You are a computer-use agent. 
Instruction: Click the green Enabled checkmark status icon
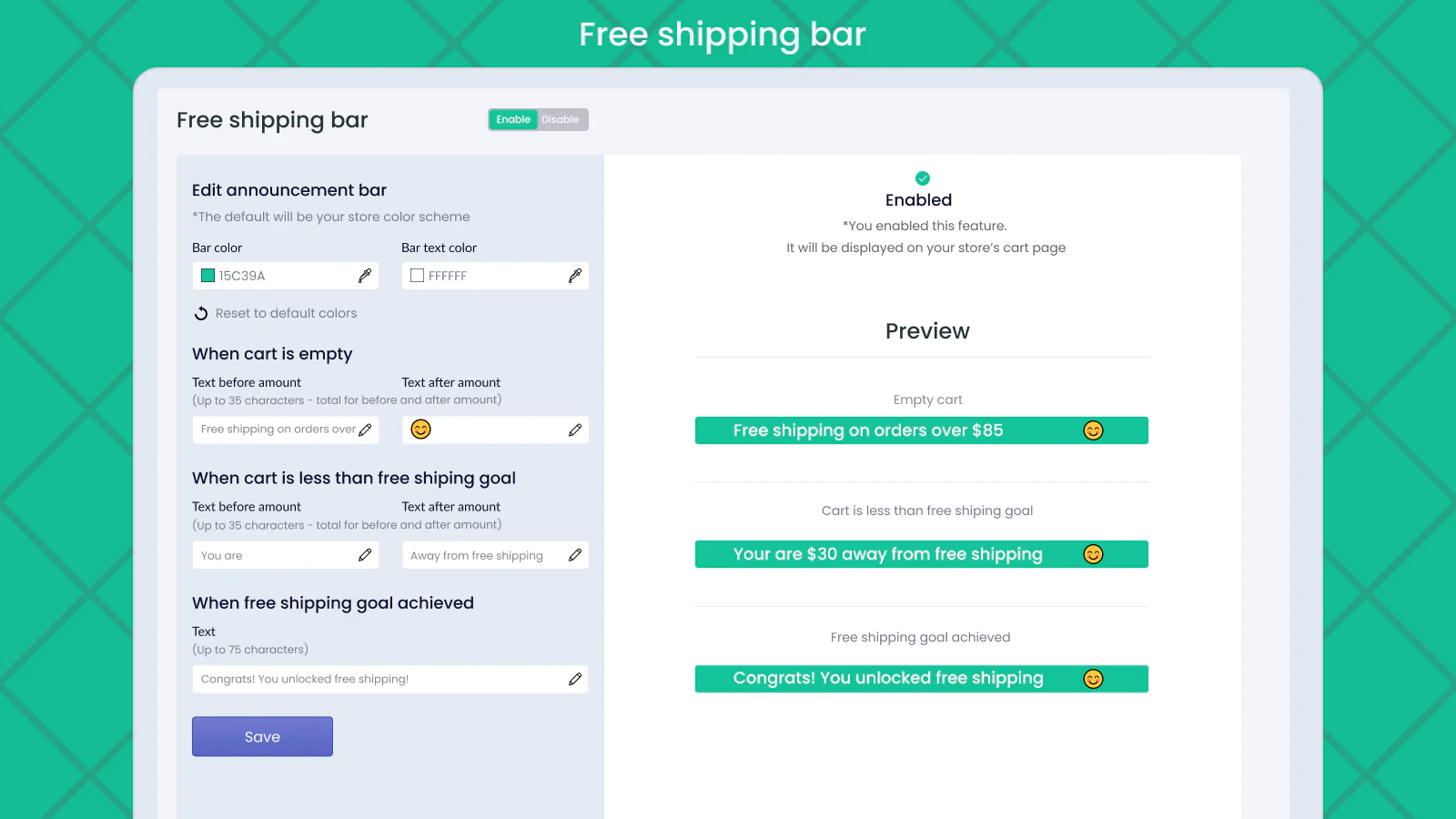click(x=923, y=178)
